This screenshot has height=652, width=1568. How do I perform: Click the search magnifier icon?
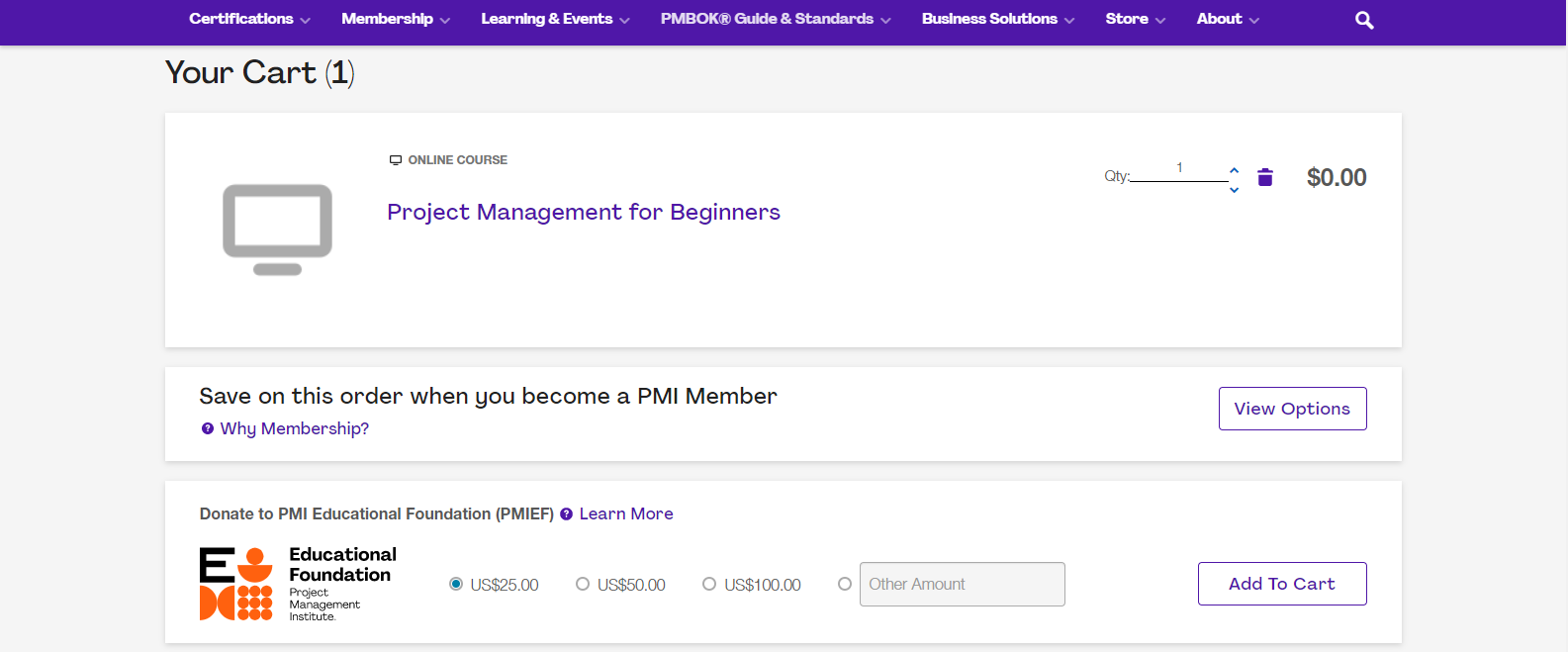tap(1364, 20)
